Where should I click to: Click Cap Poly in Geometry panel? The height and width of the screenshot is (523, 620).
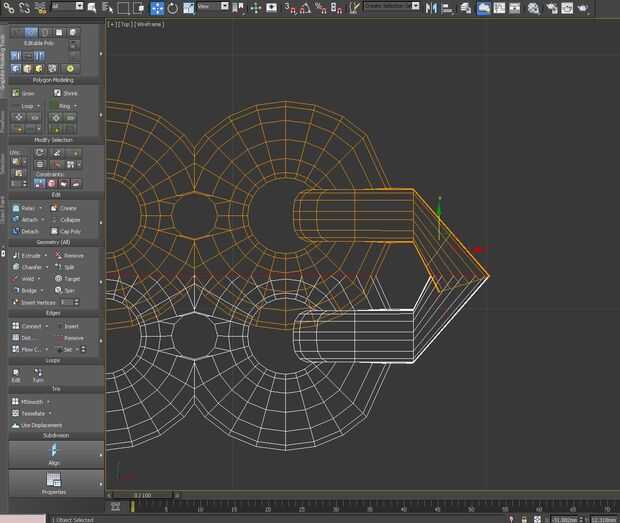click(68, 231)
